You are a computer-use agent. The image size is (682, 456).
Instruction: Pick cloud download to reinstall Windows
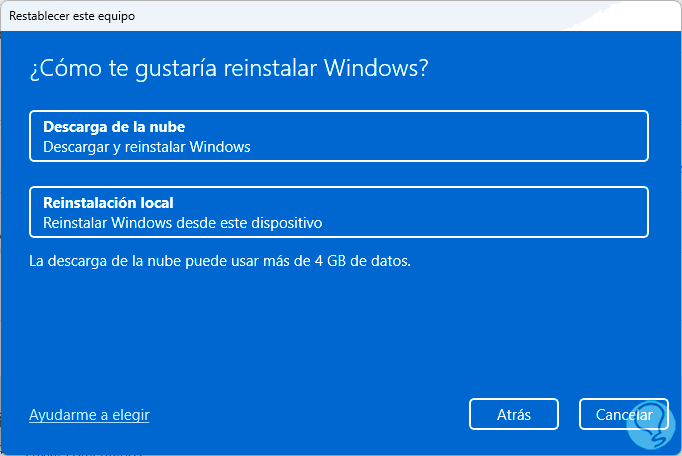pos(339,136)
